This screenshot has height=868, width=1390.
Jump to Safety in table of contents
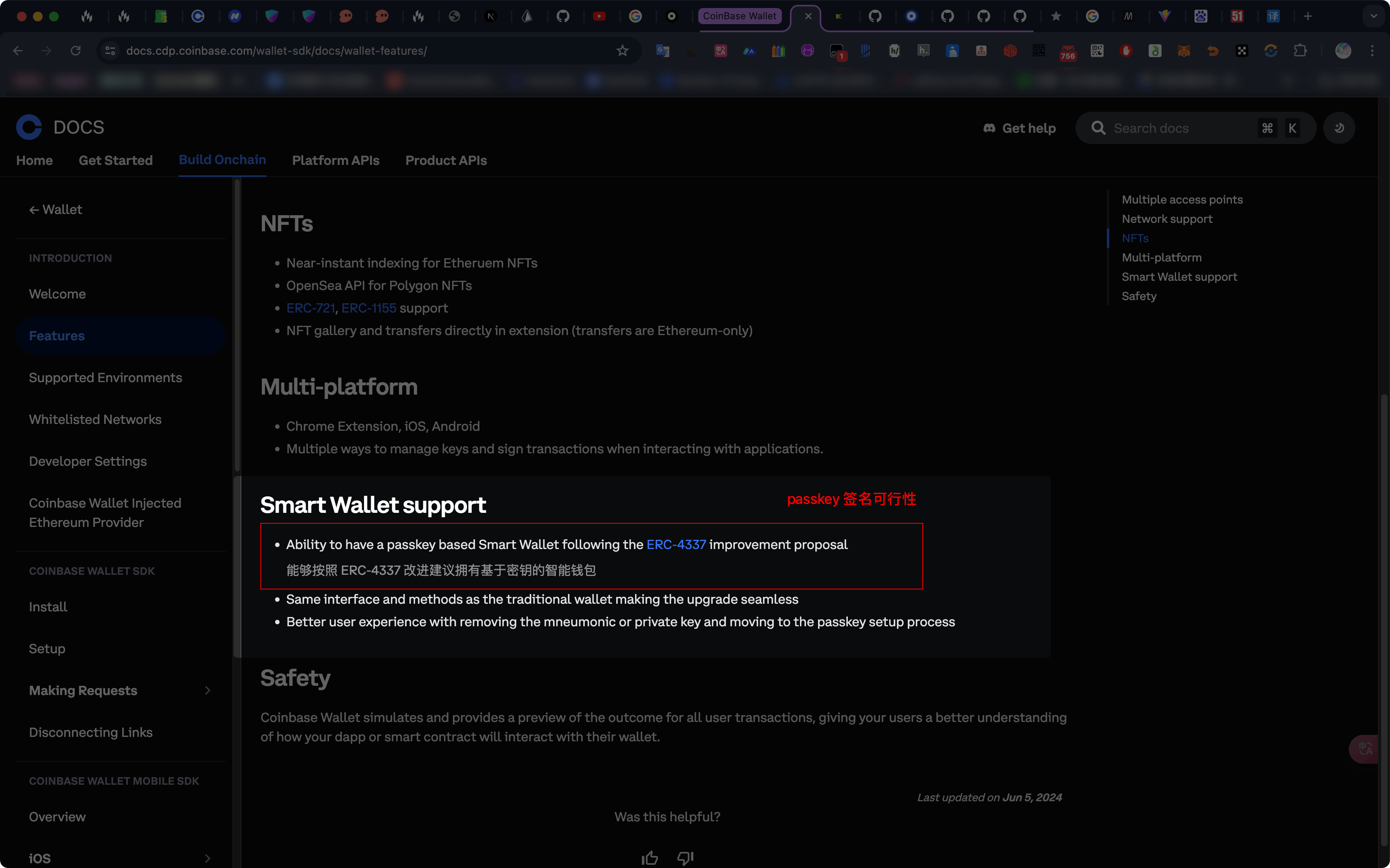click(1139, 296)
